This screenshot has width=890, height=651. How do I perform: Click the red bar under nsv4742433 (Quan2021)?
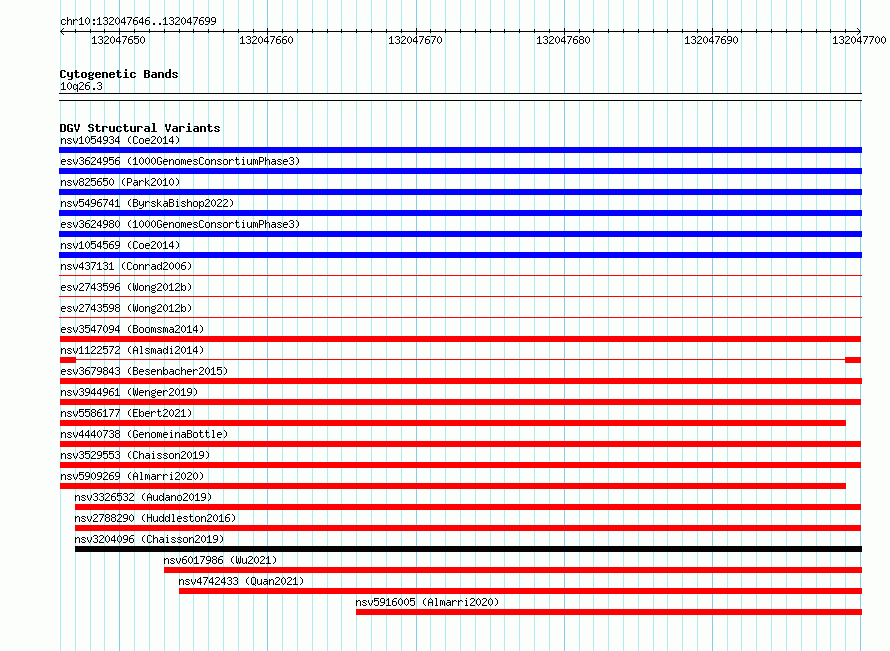pyautogui.click(x=520, y=591)
